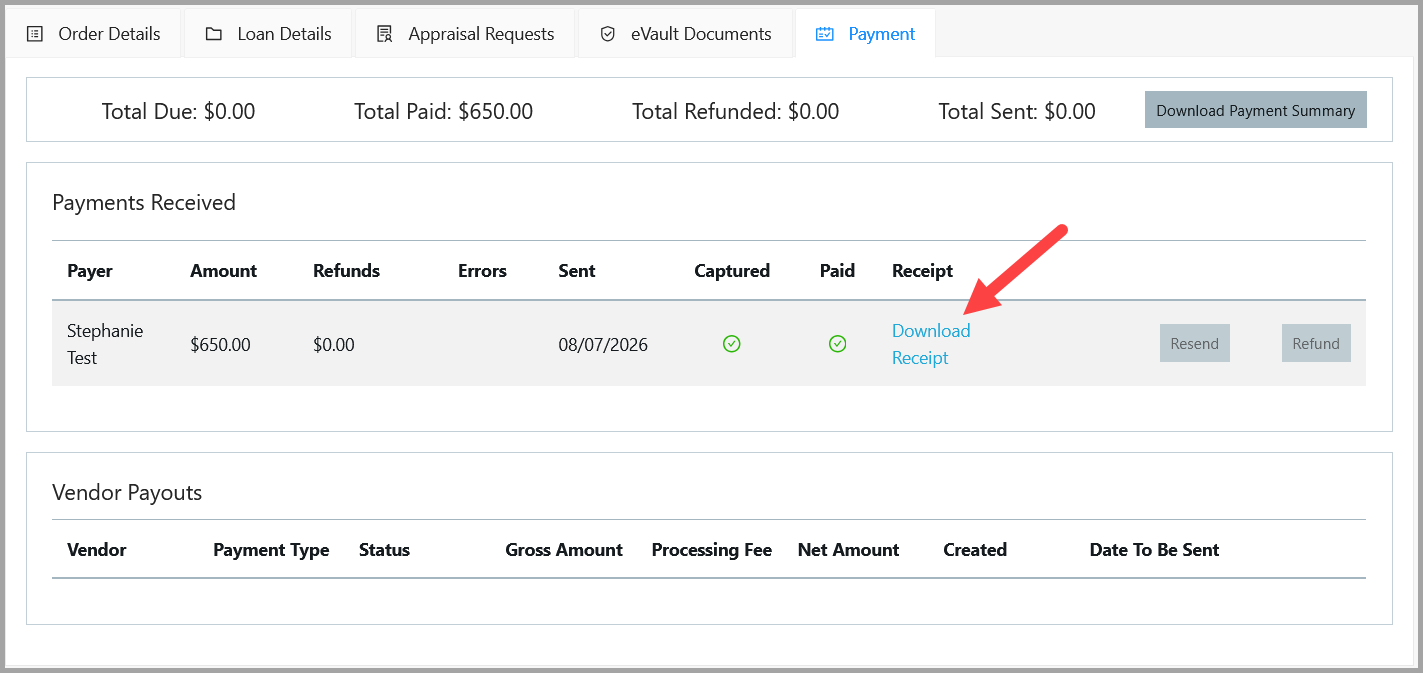Click the Amount column header
Image resolution: width=1423 pixels, height=673 pixels.
pyautogui.click(x=223, y=271)
